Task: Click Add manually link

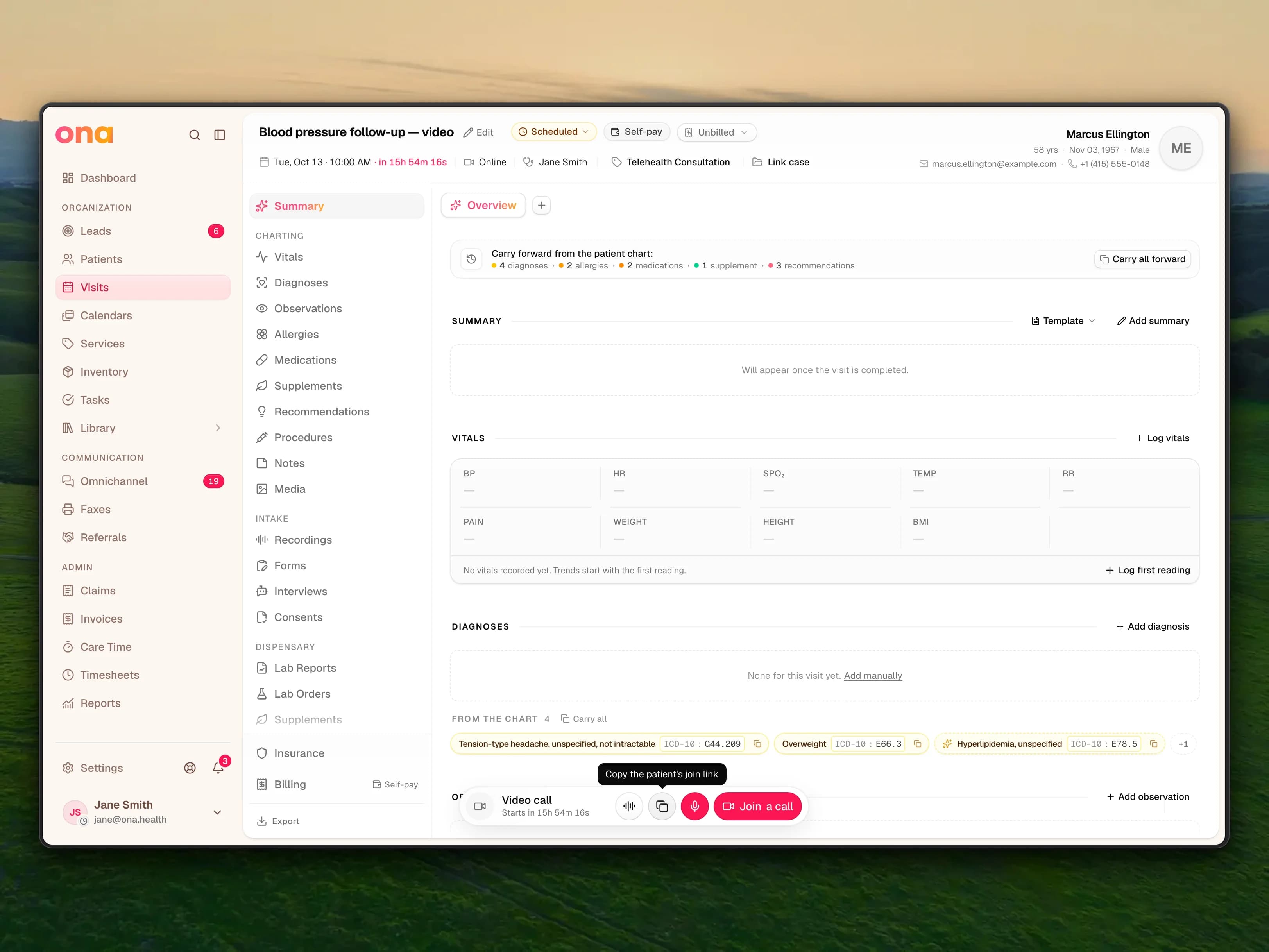Action: click(x=873, y=676)
